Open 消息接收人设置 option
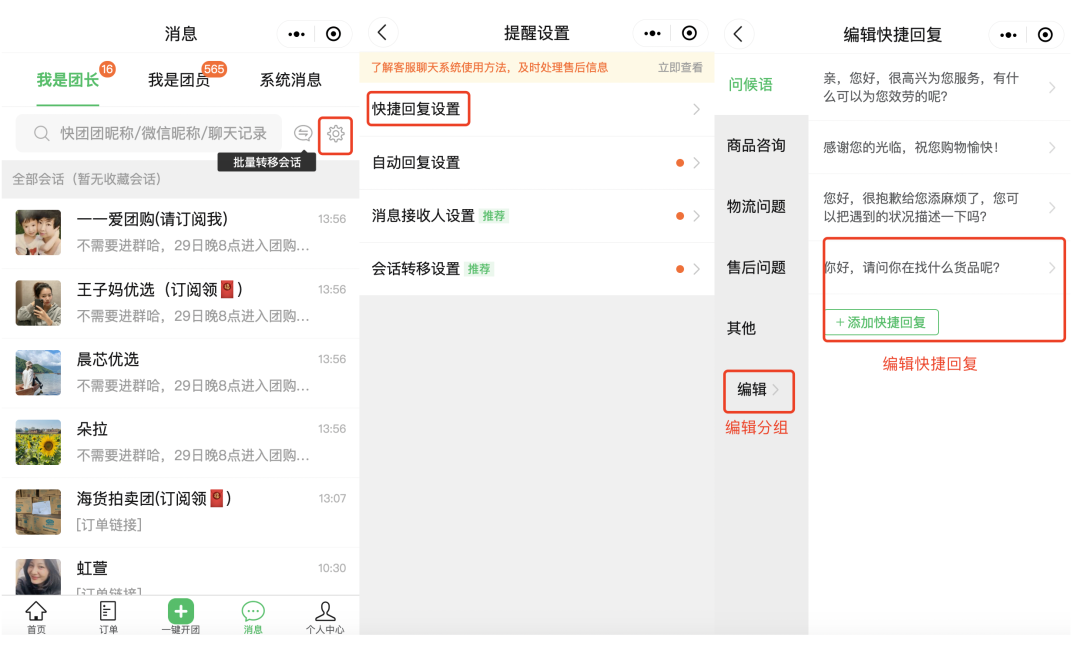This screenshot has height=647, width=1080. (x=536, y=215)
